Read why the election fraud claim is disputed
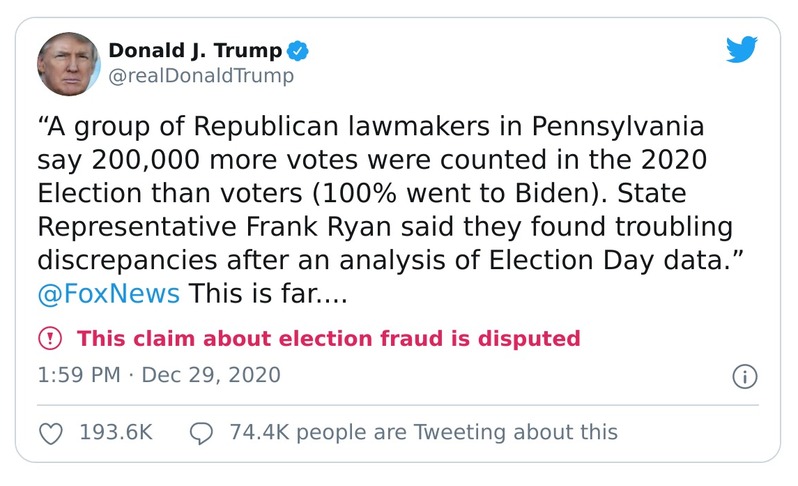 coord(328,338)
